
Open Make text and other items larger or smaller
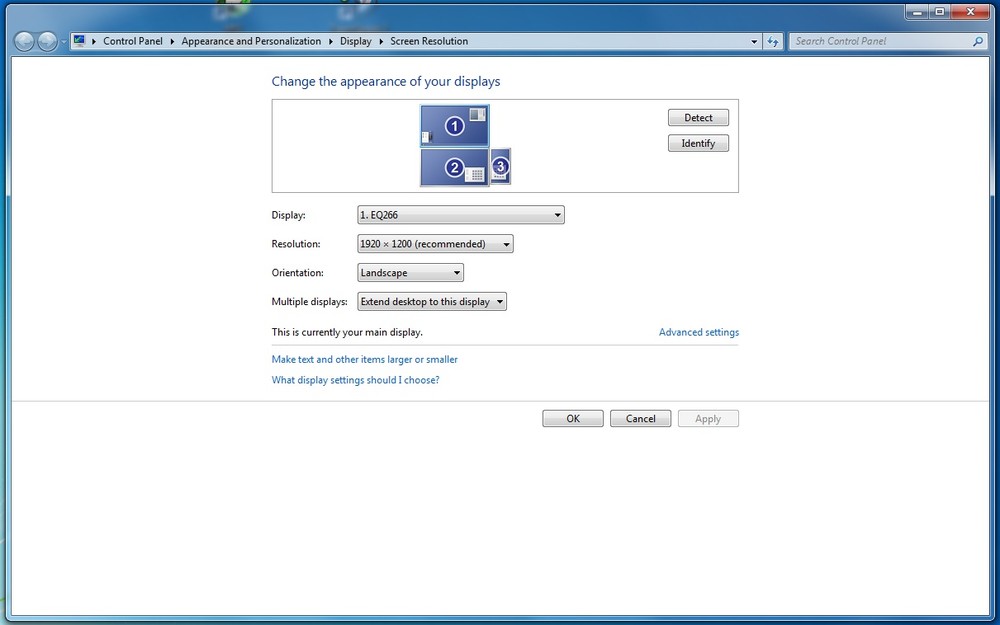[364, 359]
